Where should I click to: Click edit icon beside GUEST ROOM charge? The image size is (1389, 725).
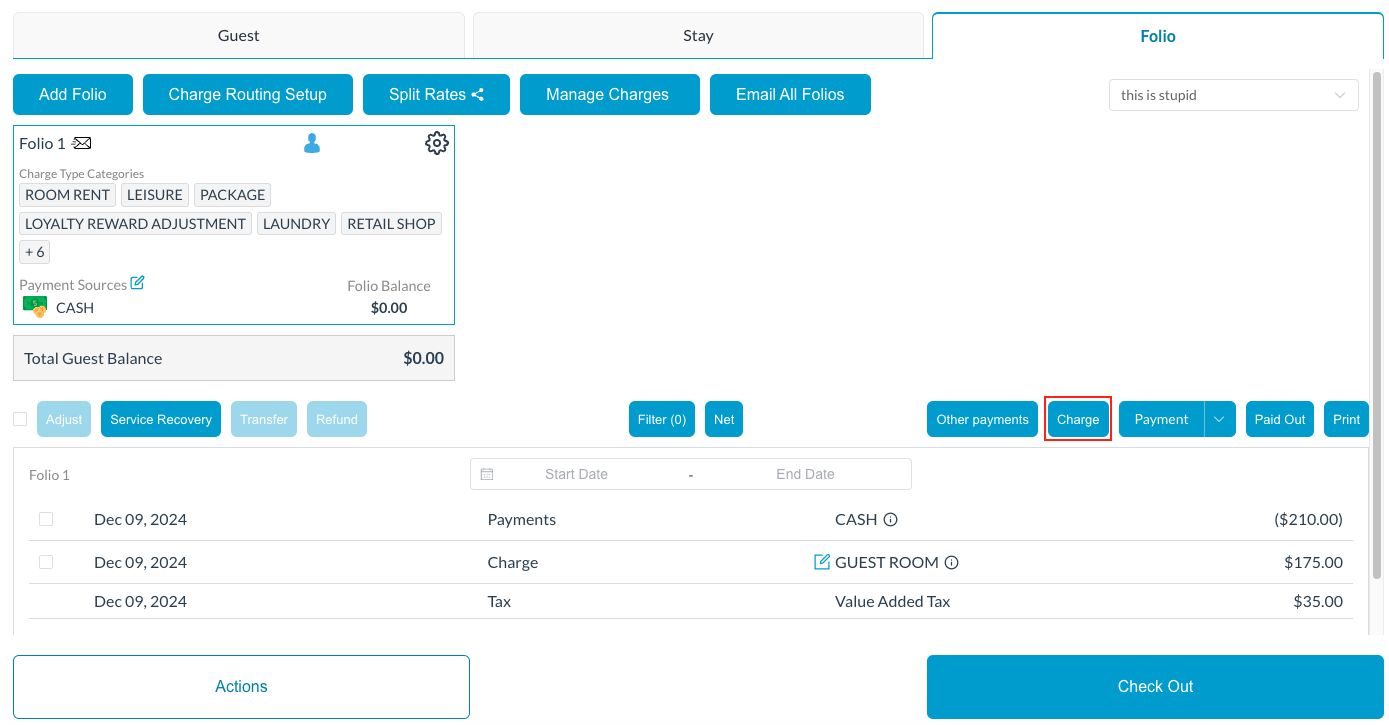tap(822, 562)
